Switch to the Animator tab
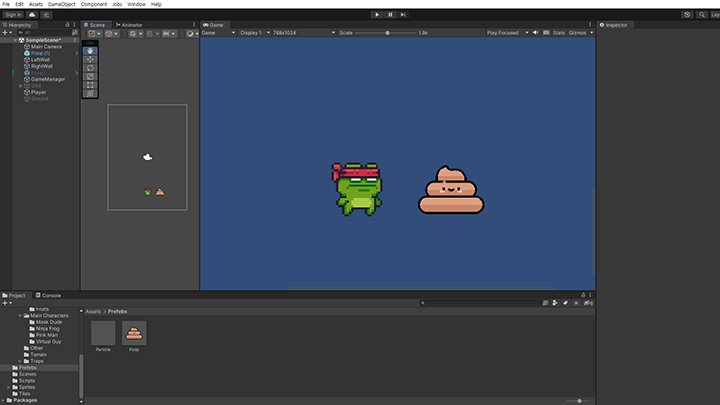720x405 pixels. [x=129, y=25]
